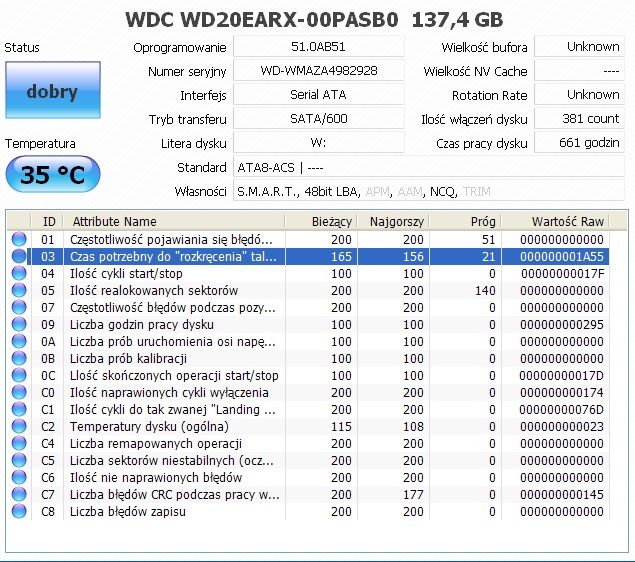Select row 'Temperatury dysku (ogólna)'
Image resolution: width=635 pixels, height=562 pixels.
308,426
